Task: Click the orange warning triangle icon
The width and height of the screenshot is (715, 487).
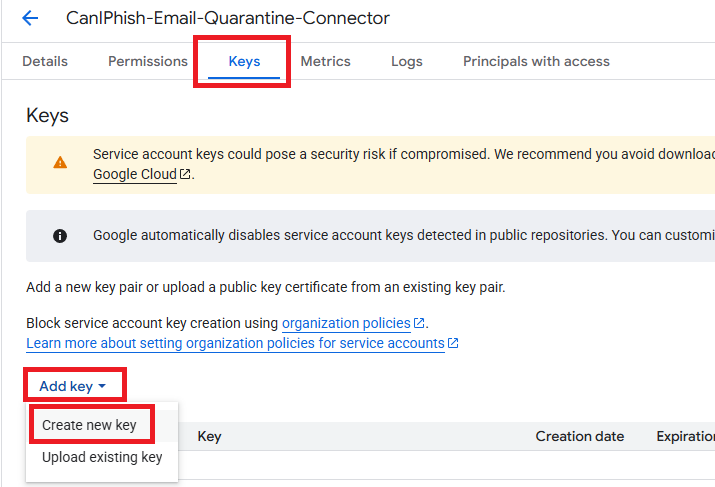Action: point(61,162)
